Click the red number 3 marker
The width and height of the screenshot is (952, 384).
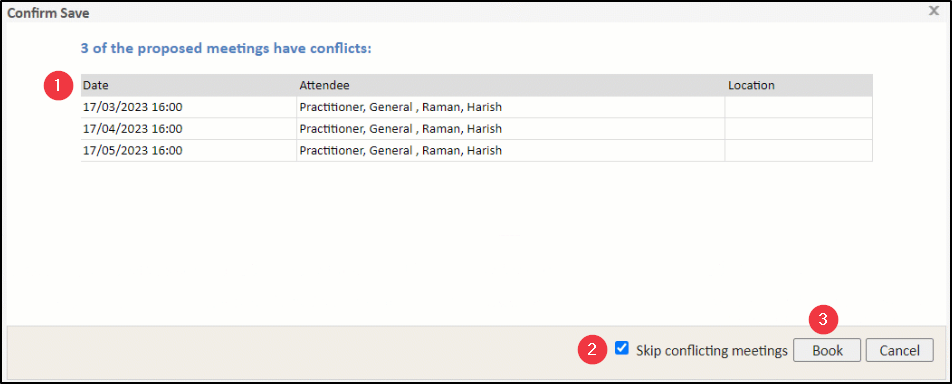pyautogui.click(x=823, y=320)
